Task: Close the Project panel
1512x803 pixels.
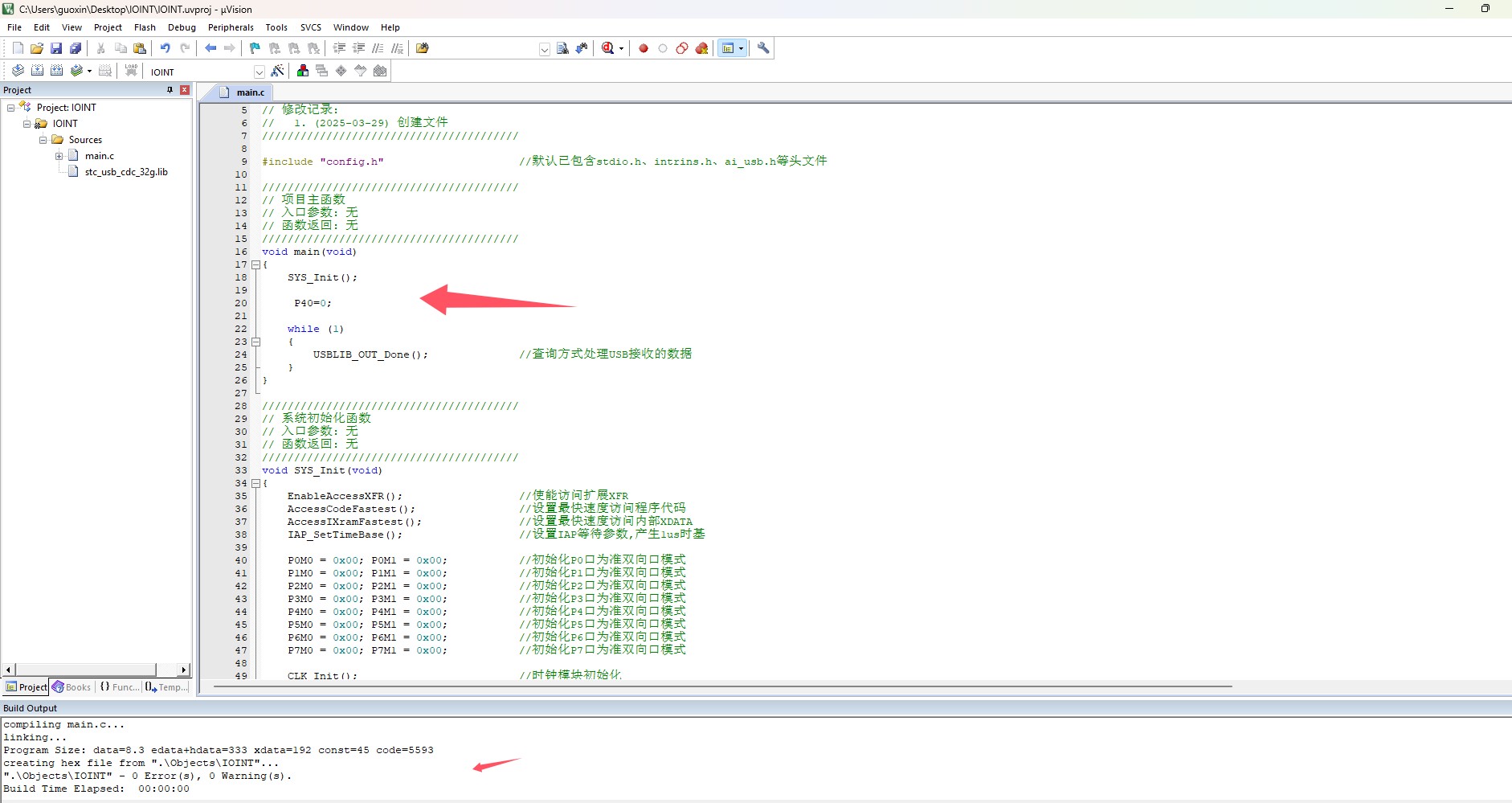Action: click(185, 90)
